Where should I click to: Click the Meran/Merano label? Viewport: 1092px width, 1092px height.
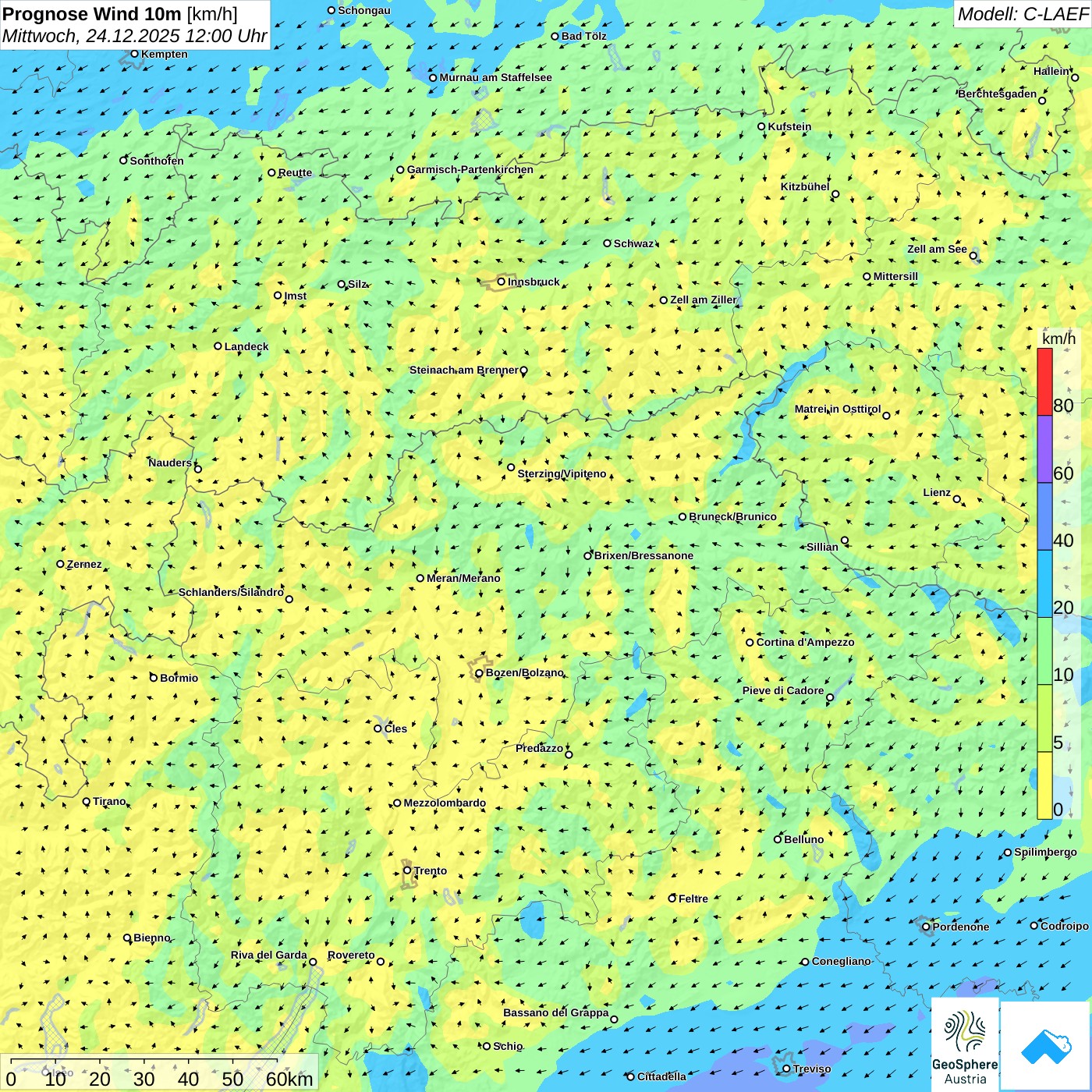pos(463,578)
